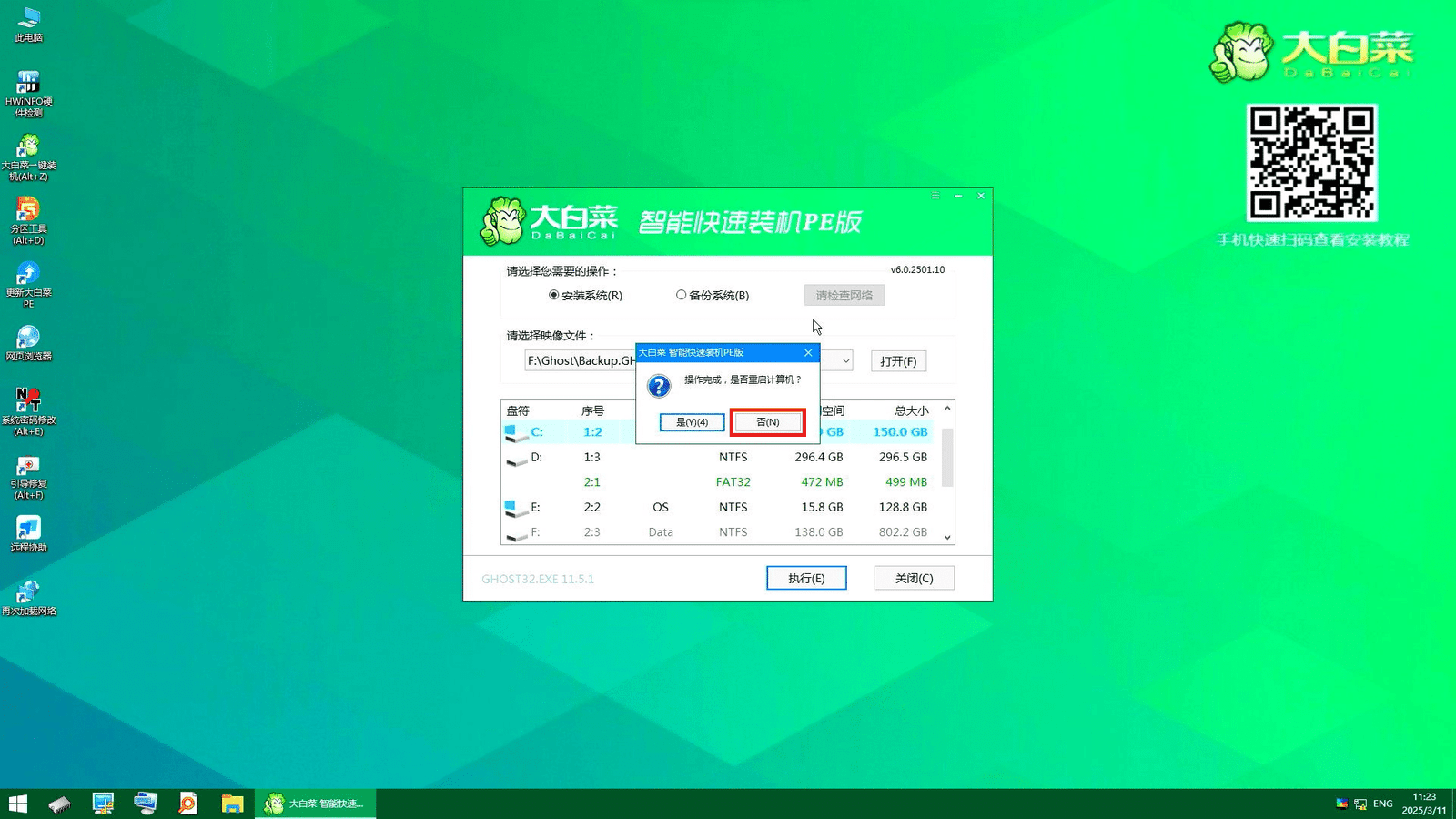1456x819 pixels.
Task: Open the on-screen keyboard taskbar icon
Action: coord(146,804)
